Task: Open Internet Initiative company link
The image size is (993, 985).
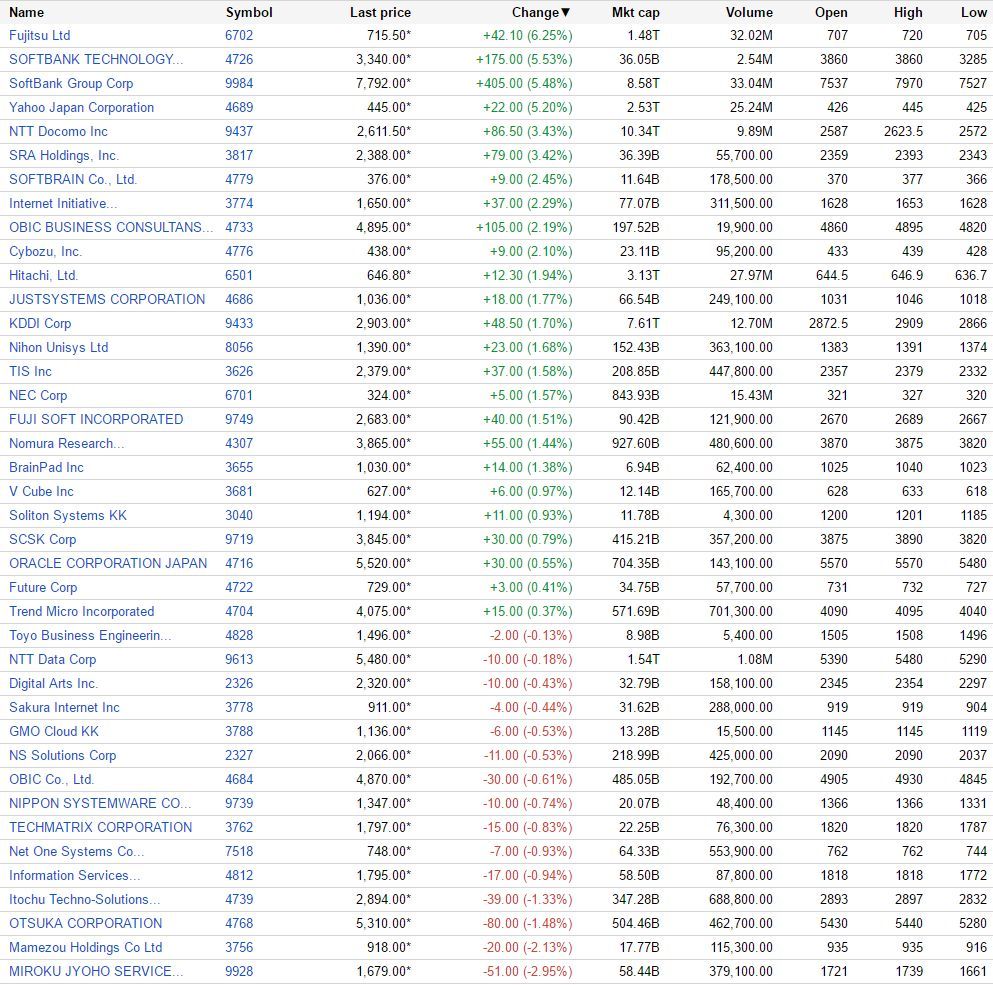Action: click(63, 204)
